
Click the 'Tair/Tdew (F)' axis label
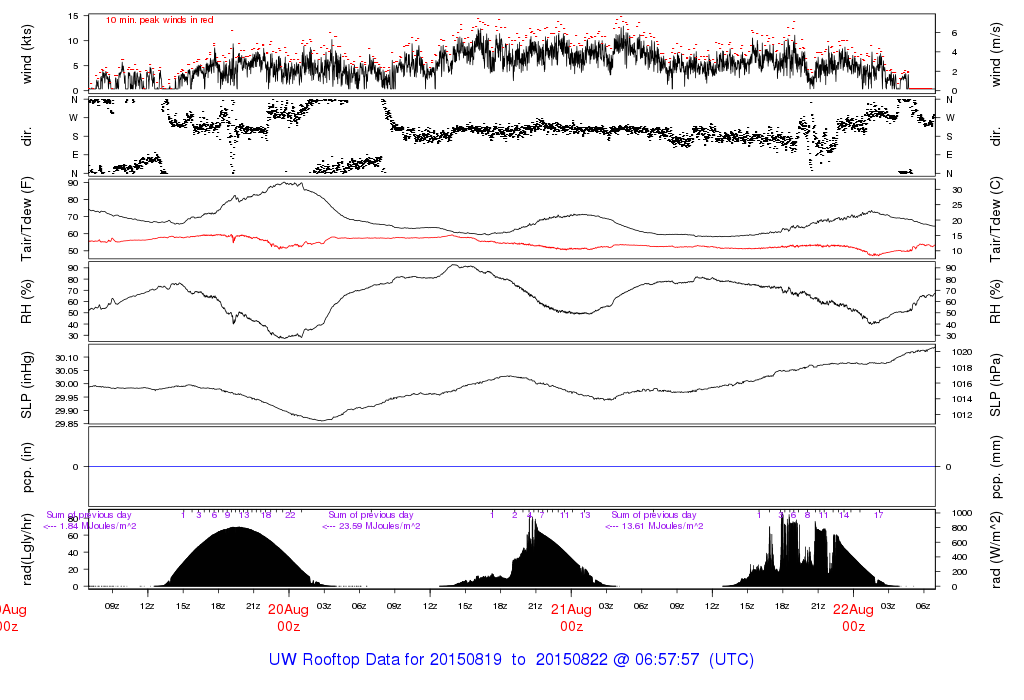coord(27,219)
